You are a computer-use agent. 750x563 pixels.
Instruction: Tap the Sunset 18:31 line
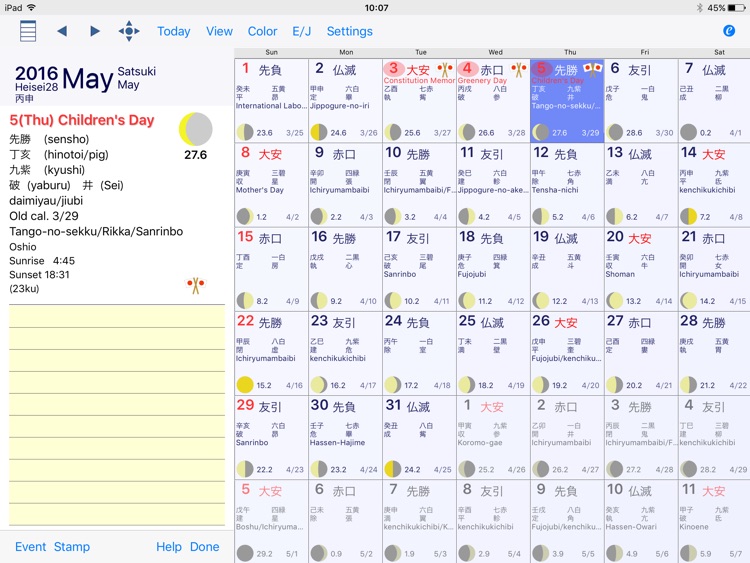[39, 275]
